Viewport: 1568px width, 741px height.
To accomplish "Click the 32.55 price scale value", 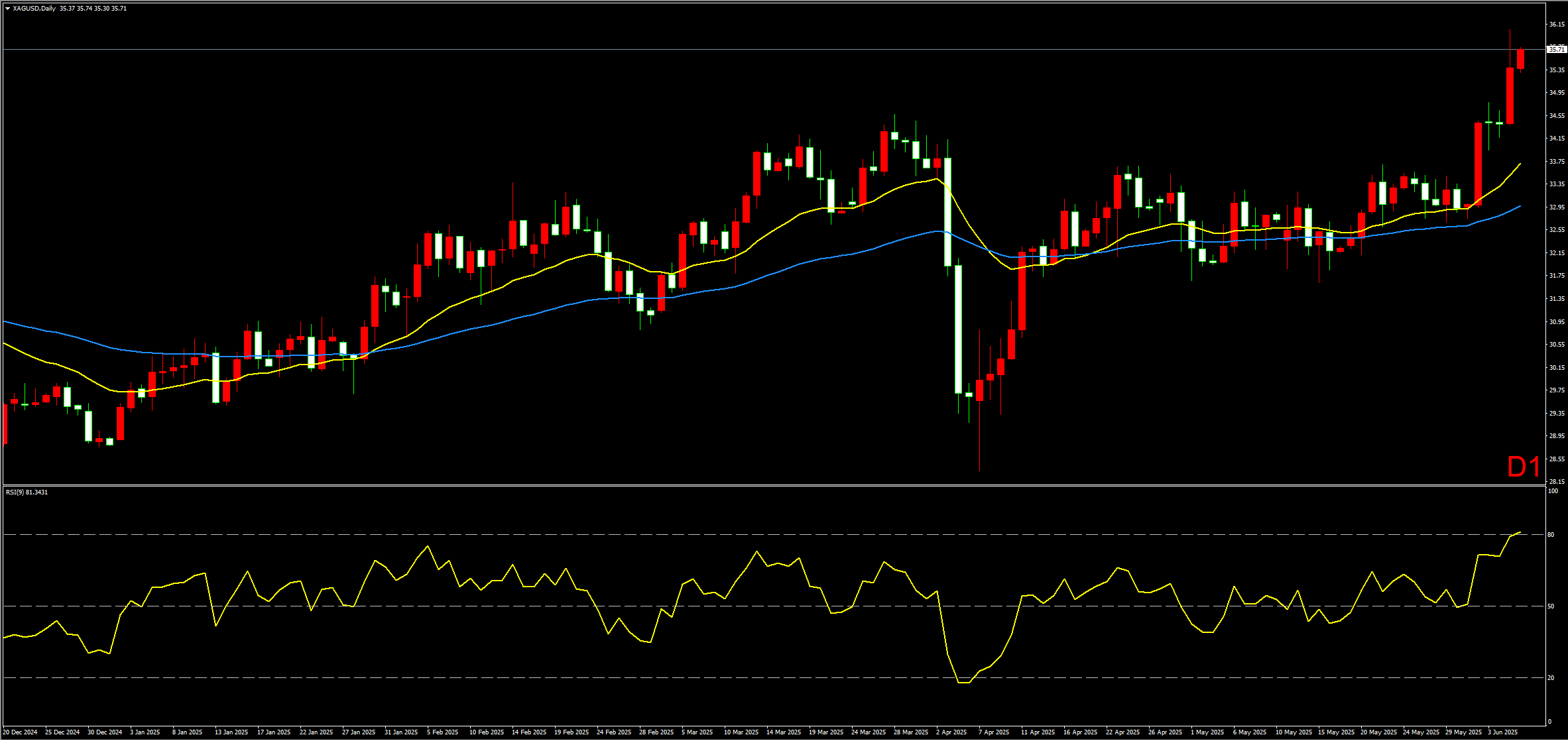I will [1557, 230].
